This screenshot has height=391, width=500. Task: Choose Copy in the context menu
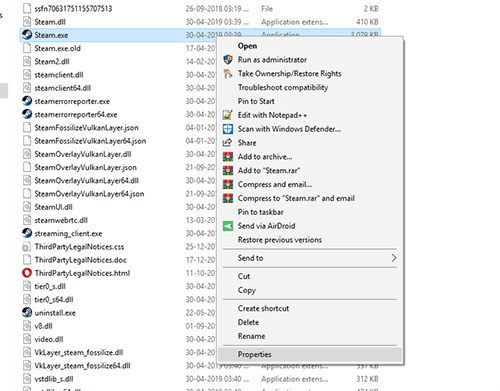(247, 290)
